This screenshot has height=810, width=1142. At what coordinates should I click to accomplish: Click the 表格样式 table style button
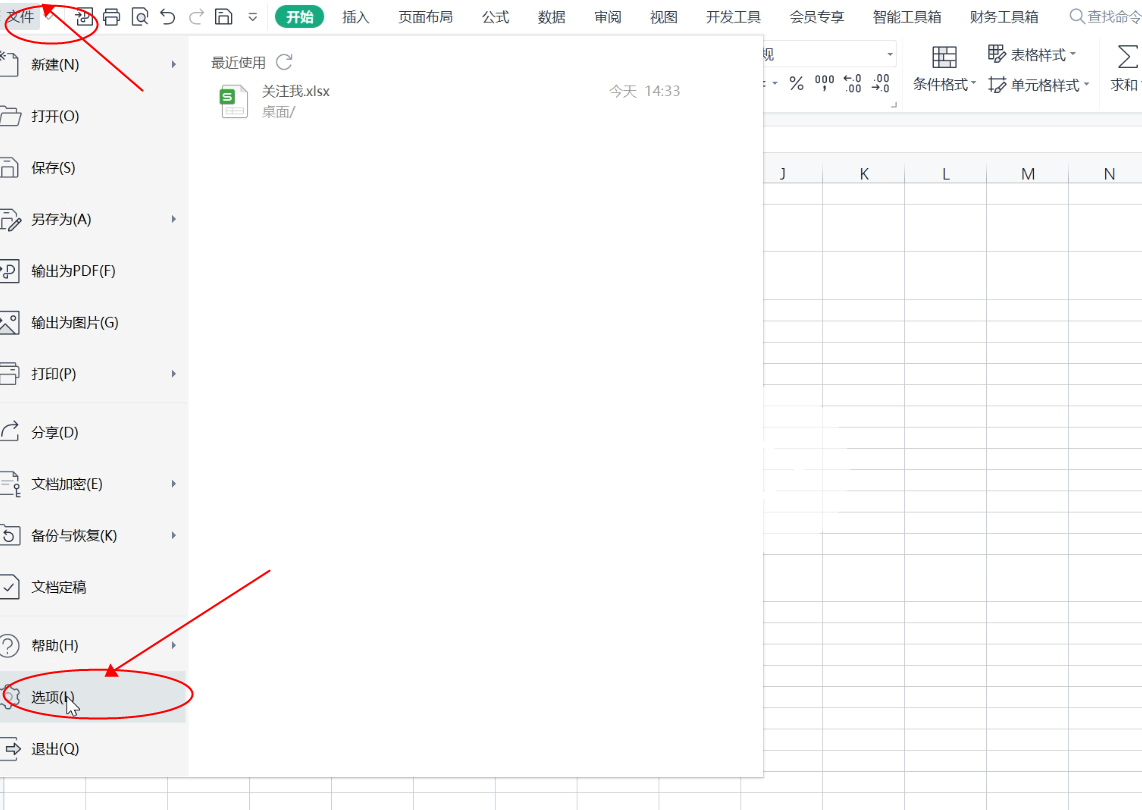pyautogui.click(x=1032, y=54)
